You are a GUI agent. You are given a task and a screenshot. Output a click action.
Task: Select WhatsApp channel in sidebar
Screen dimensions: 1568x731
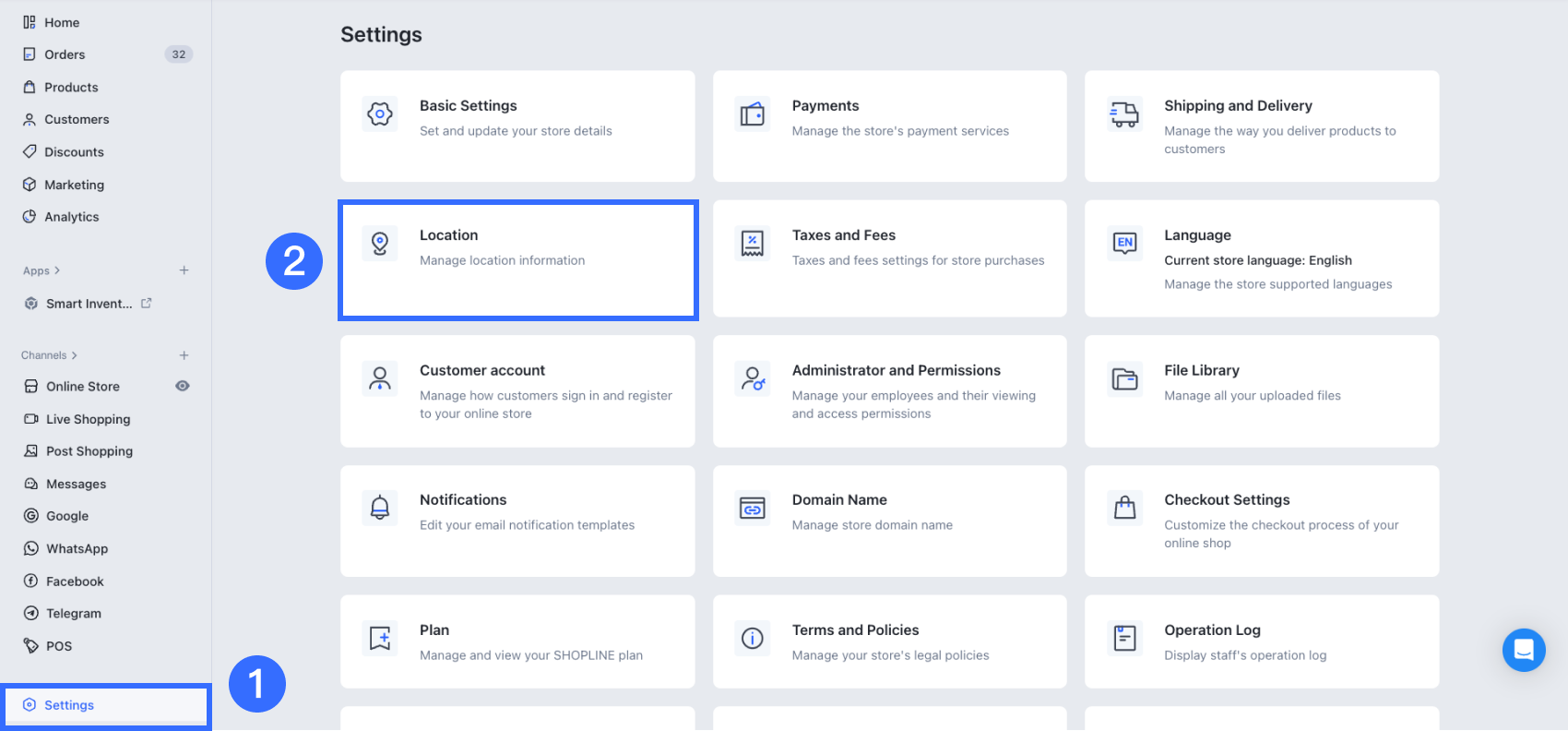point(77,548)
